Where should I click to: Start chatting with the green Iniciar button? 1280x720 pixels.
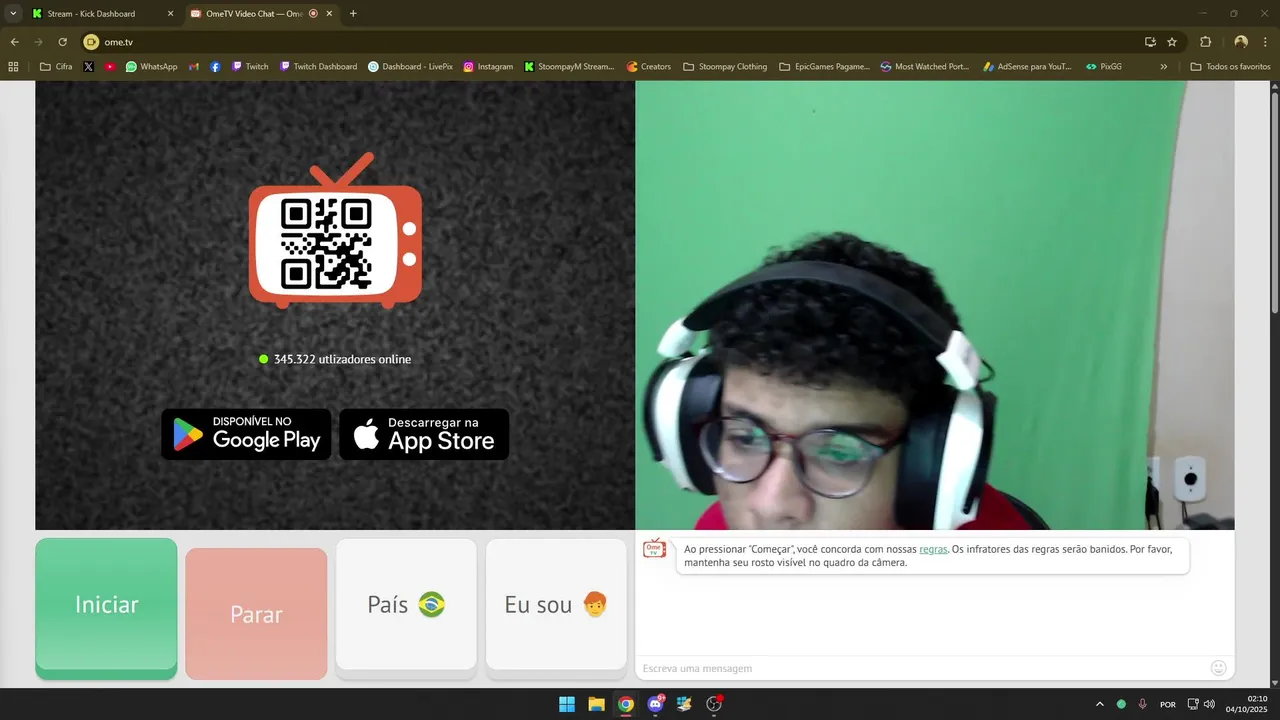click(x=106, y=607)
